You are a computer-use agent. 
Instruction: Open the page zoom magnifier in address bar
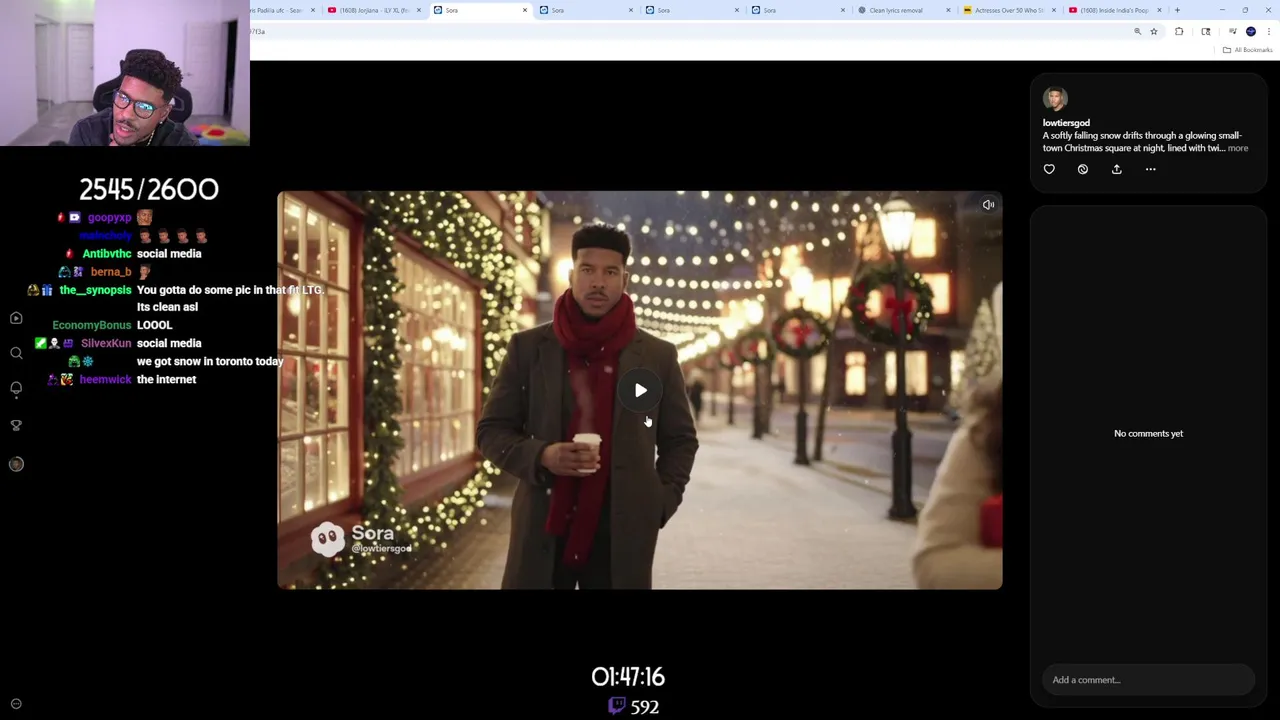[x=1137, y=32]
